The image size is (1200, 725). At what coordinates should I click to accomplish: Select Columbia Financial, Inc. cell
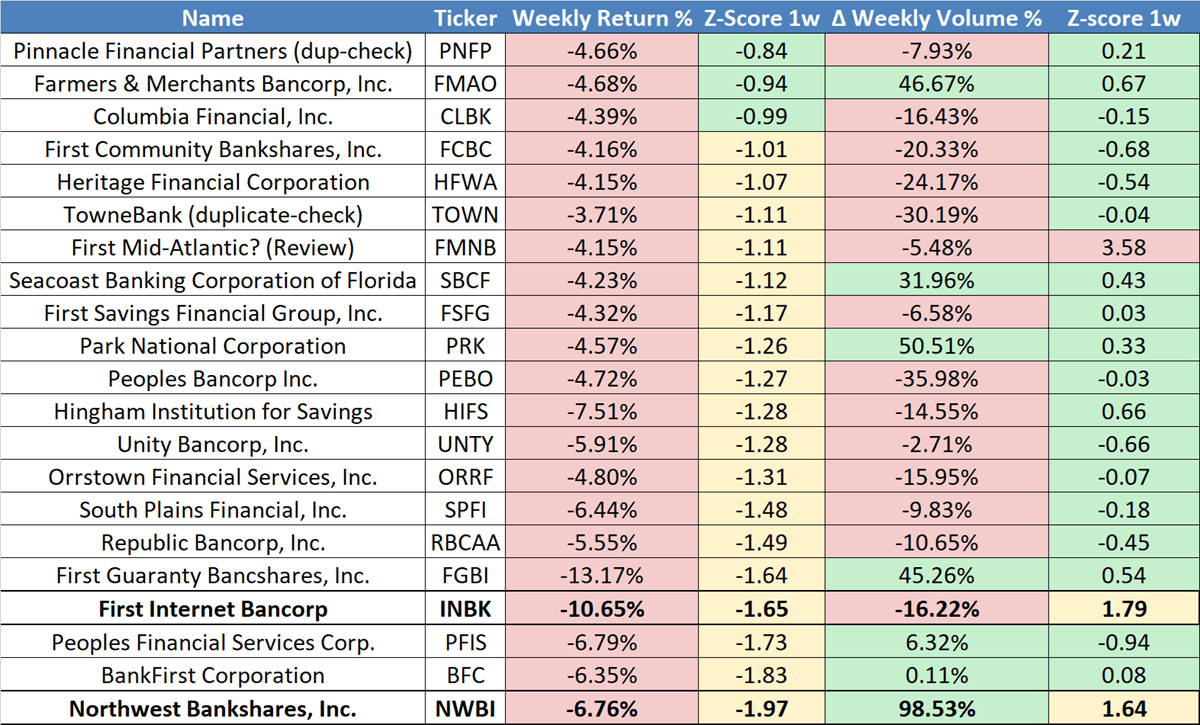pos(212,116)
